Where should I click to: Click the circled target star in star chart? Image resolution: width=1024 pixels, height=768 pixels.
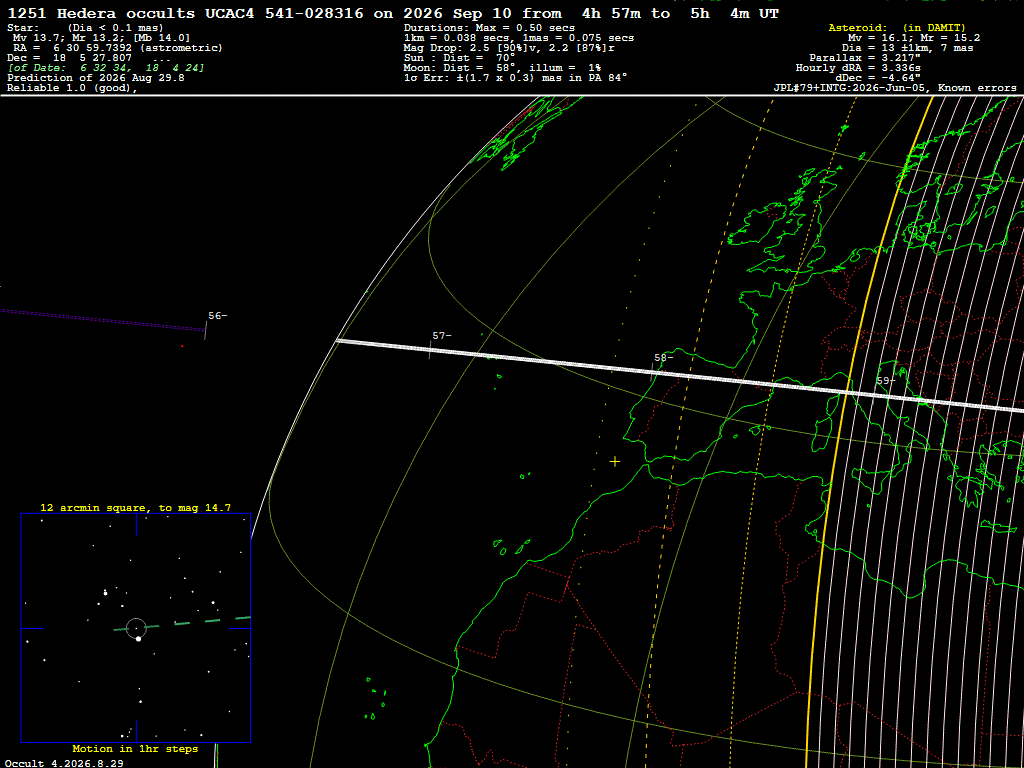[x=136, y=628]
